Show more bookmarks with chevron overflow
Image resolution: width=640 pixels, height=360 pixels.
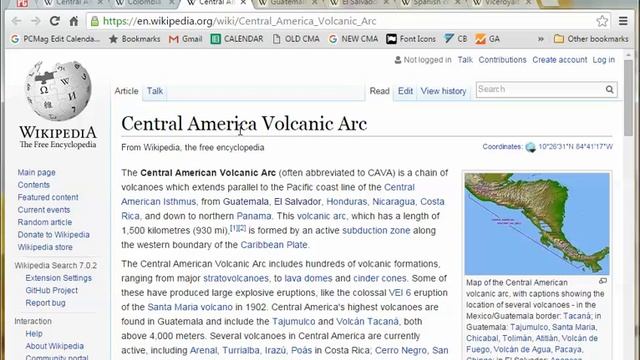[x=541, y=39]
